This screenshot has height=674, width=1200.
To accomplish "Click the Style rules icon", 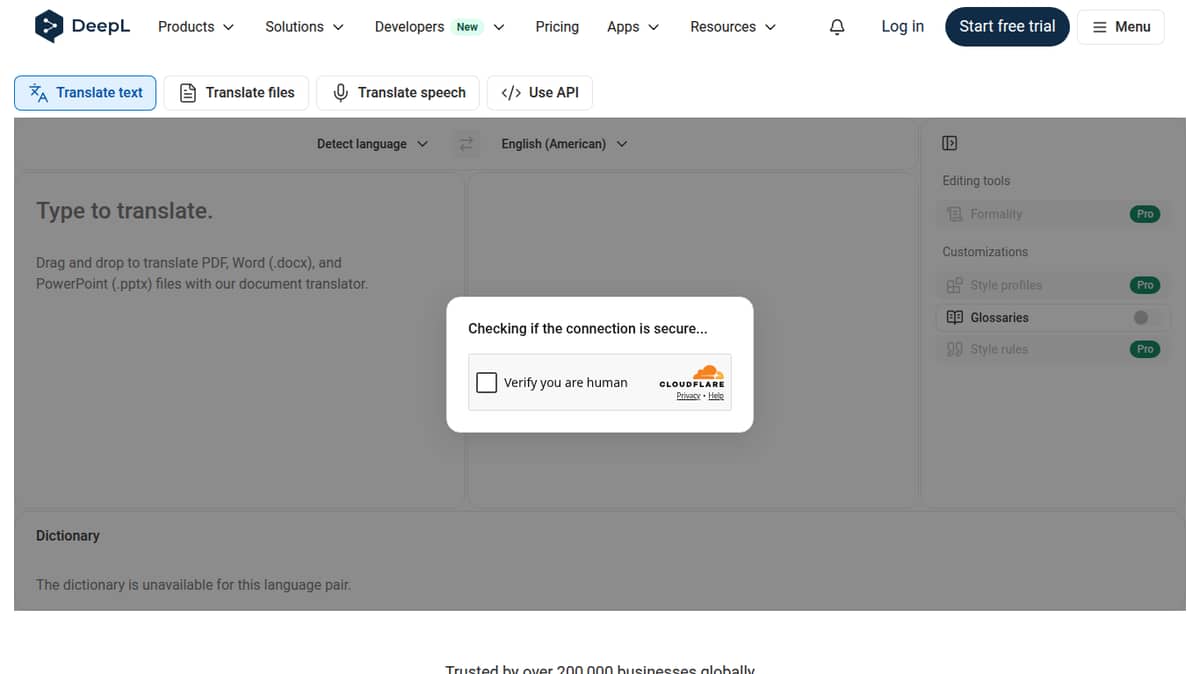I will click(x=954, y=349).
